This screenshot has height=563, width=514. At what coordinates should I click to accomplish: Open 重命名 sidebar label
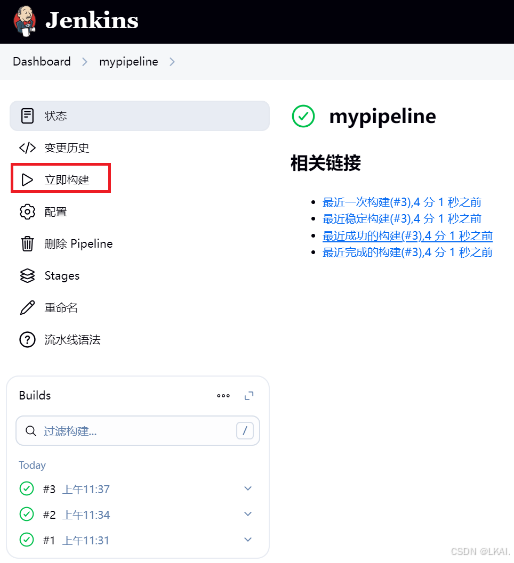click(x=61, y=308)
